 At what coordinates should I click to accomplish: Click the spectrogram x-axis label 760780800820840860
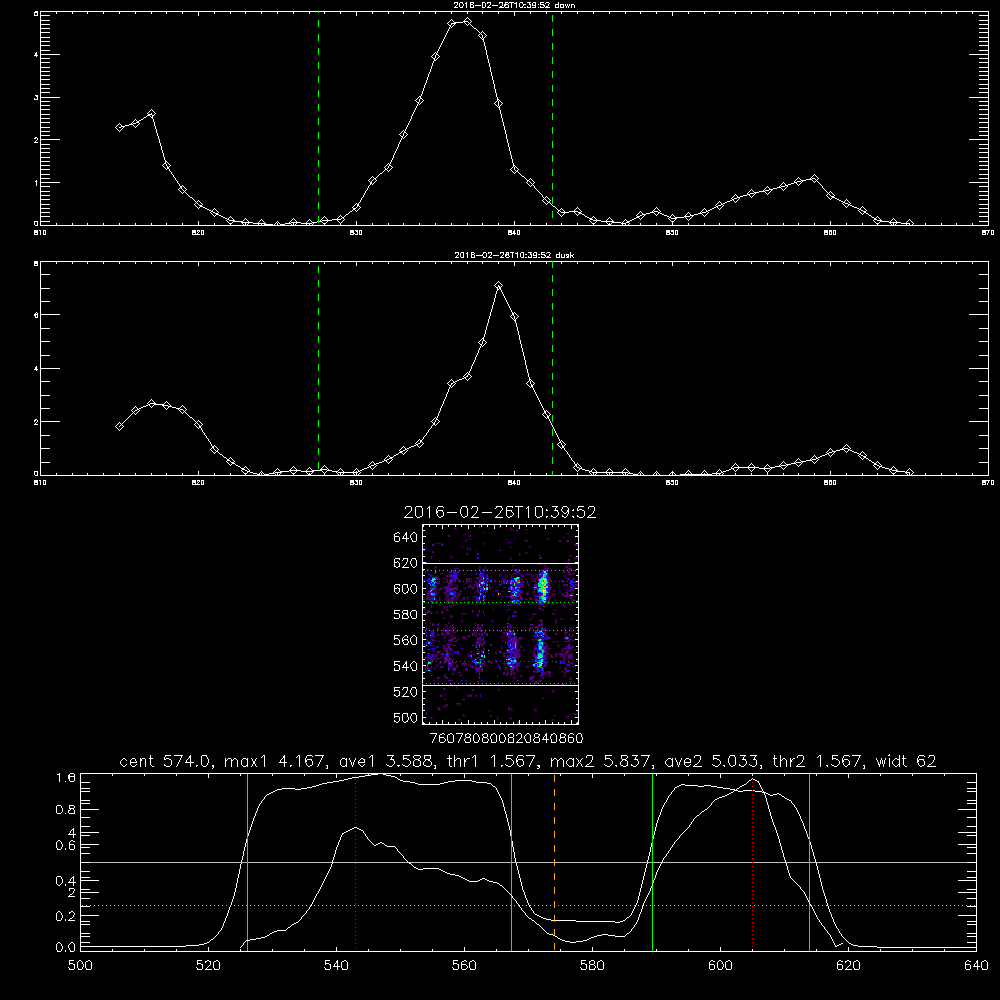(x=506, y=738)
